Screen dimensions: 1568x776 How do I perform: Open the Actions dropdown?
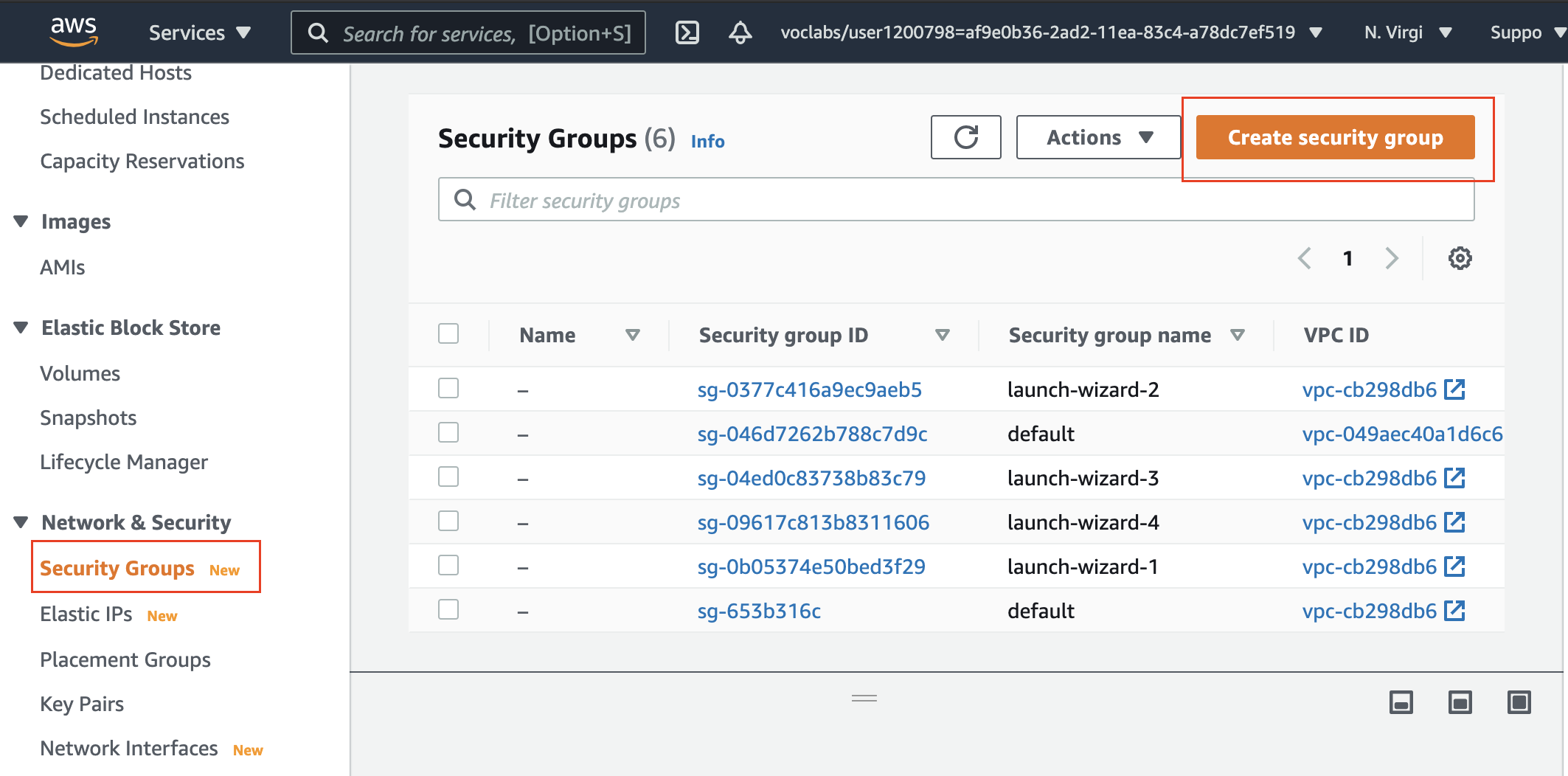(x=1097, y=136)
